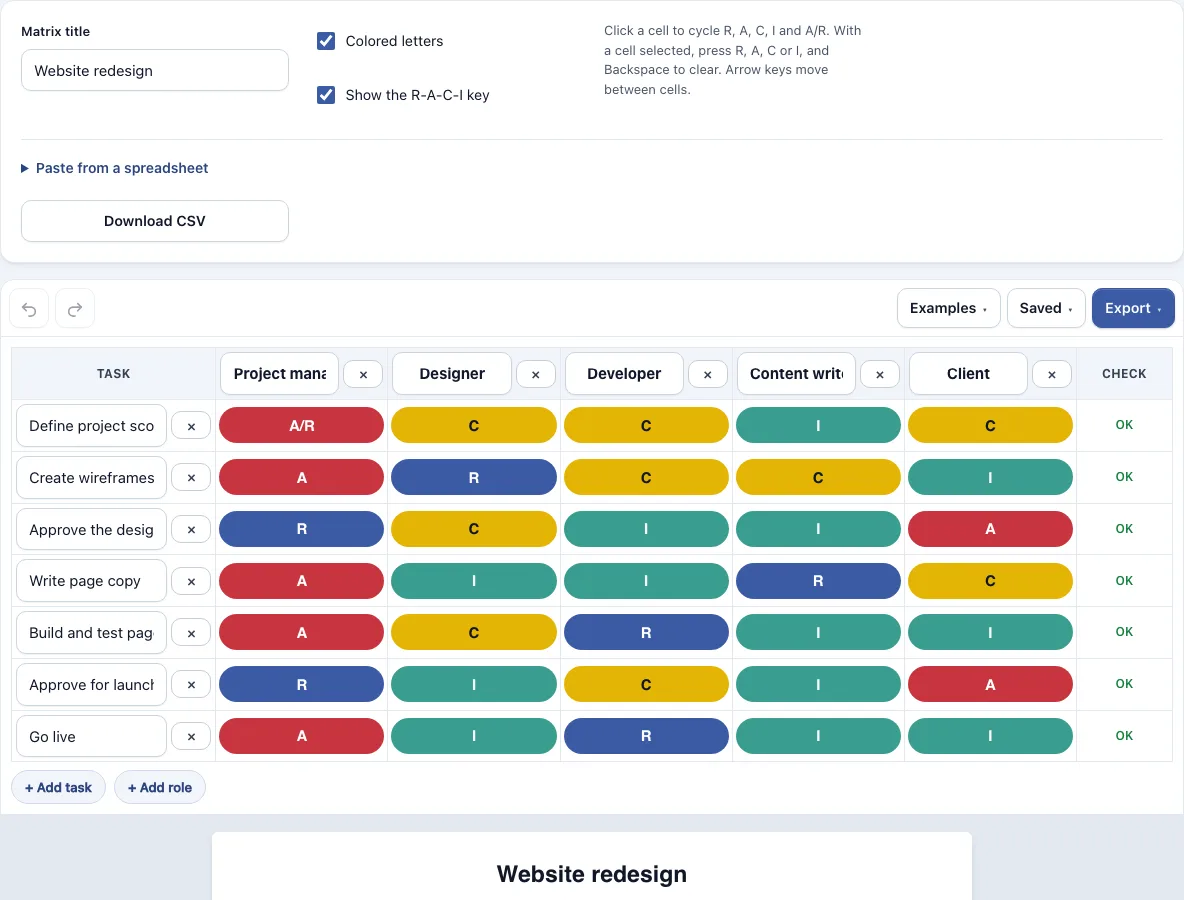The image size is (1184, 900).
Task: Delete the Go live task row
Action: click(x=191, y=737)
